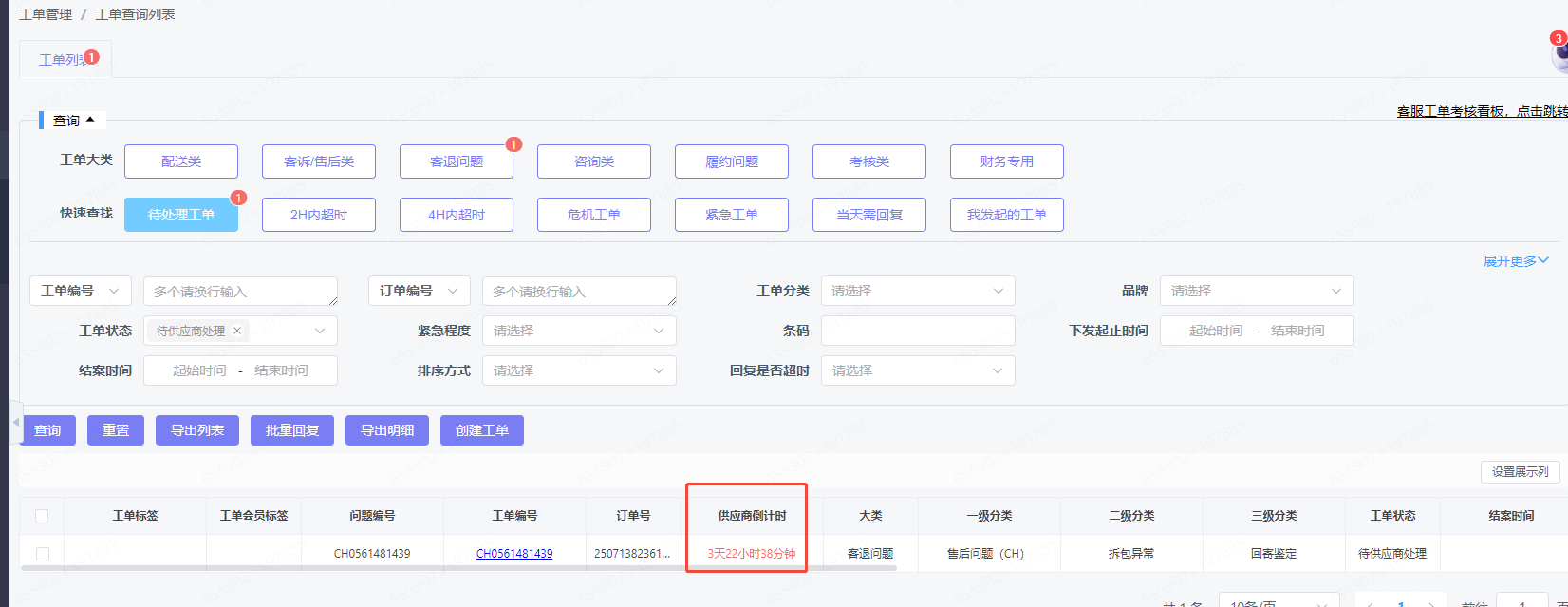Remove the 待供应商处理 status tag
The width and height of the screenshot is (1568, 607).
(237, 331)
